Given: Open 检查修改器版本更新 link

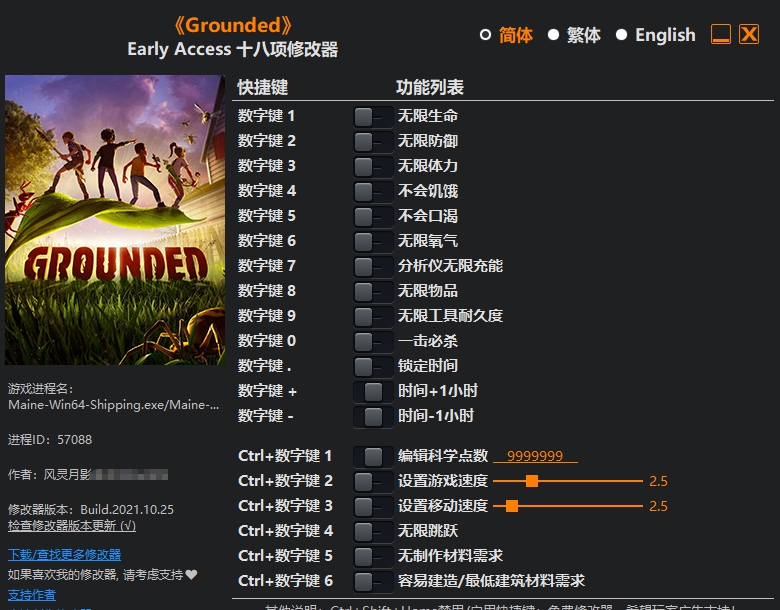Looking at the screenshot, I should coord(72,525).
